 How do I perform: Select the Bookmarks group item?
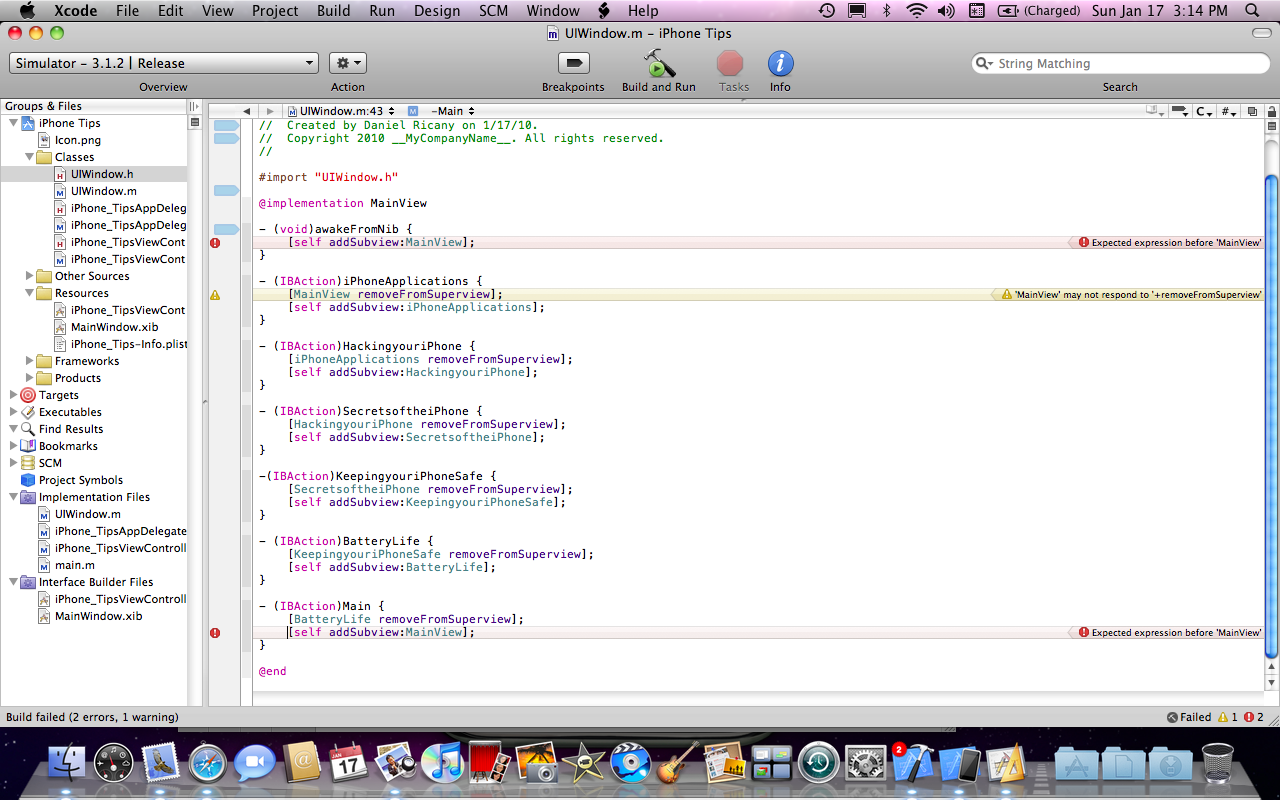(x=68, y=446)
